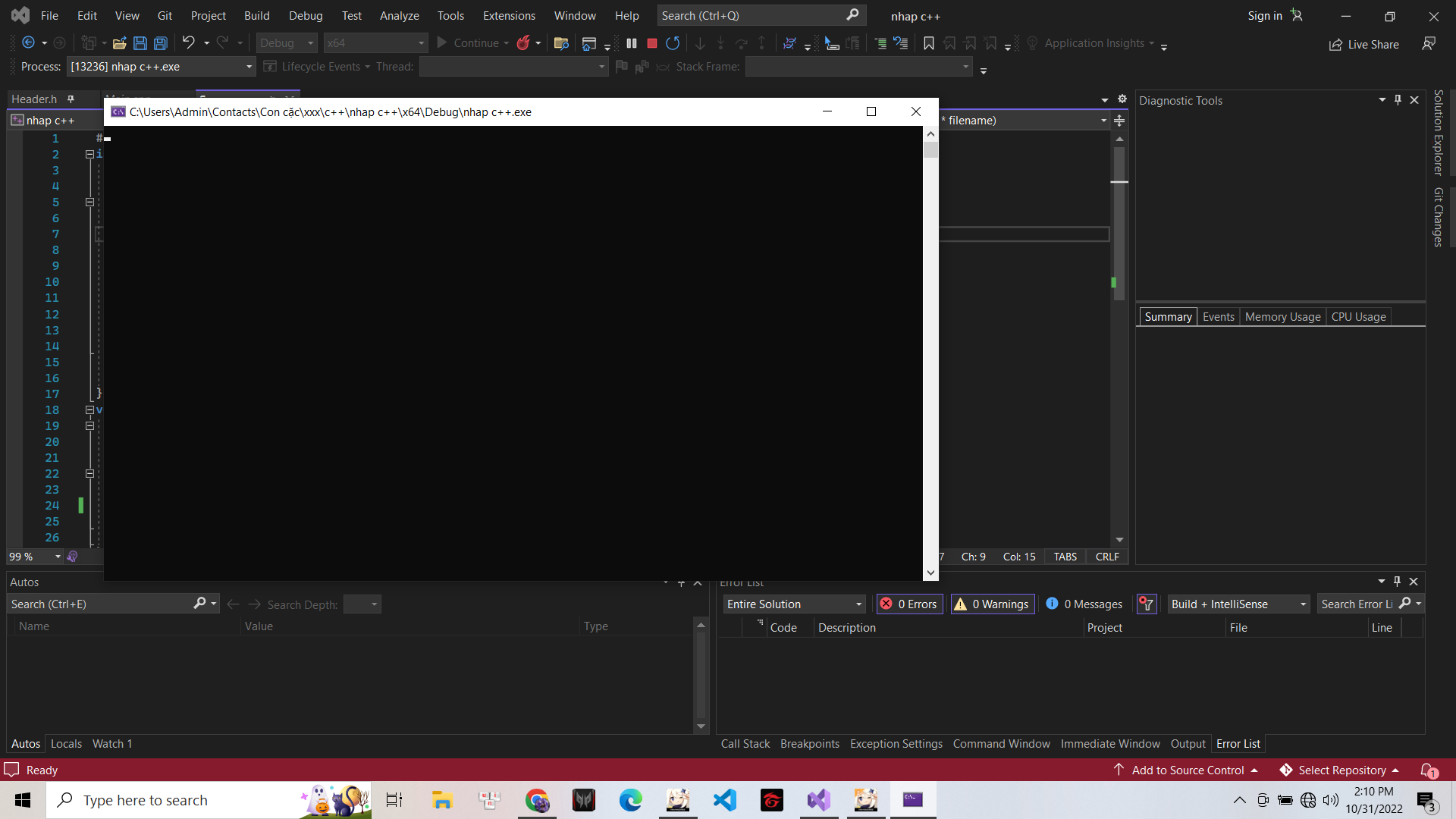
Task: Collapse code block at line 5
Action: tap(89, 202)
